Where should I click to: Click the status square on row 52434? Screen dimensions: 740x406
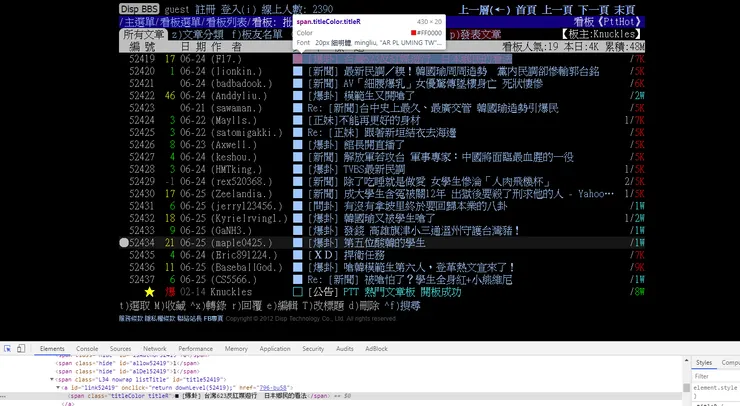click(x=298, y=243)
